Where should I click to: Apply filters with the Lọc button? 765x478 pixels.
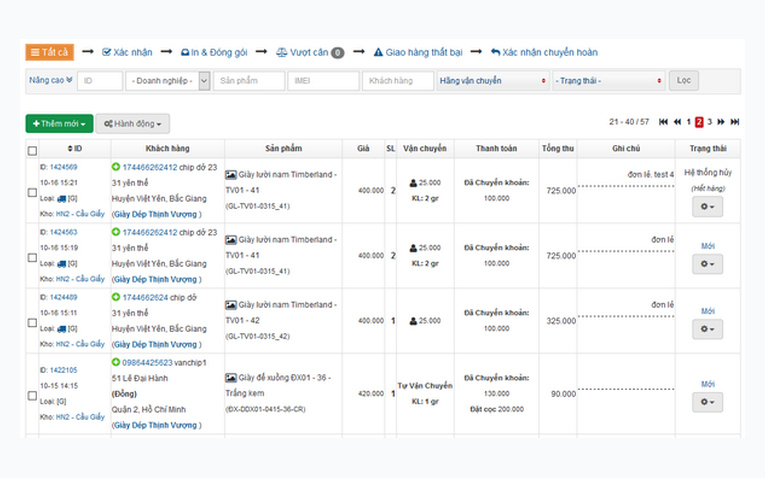point(684,80)
